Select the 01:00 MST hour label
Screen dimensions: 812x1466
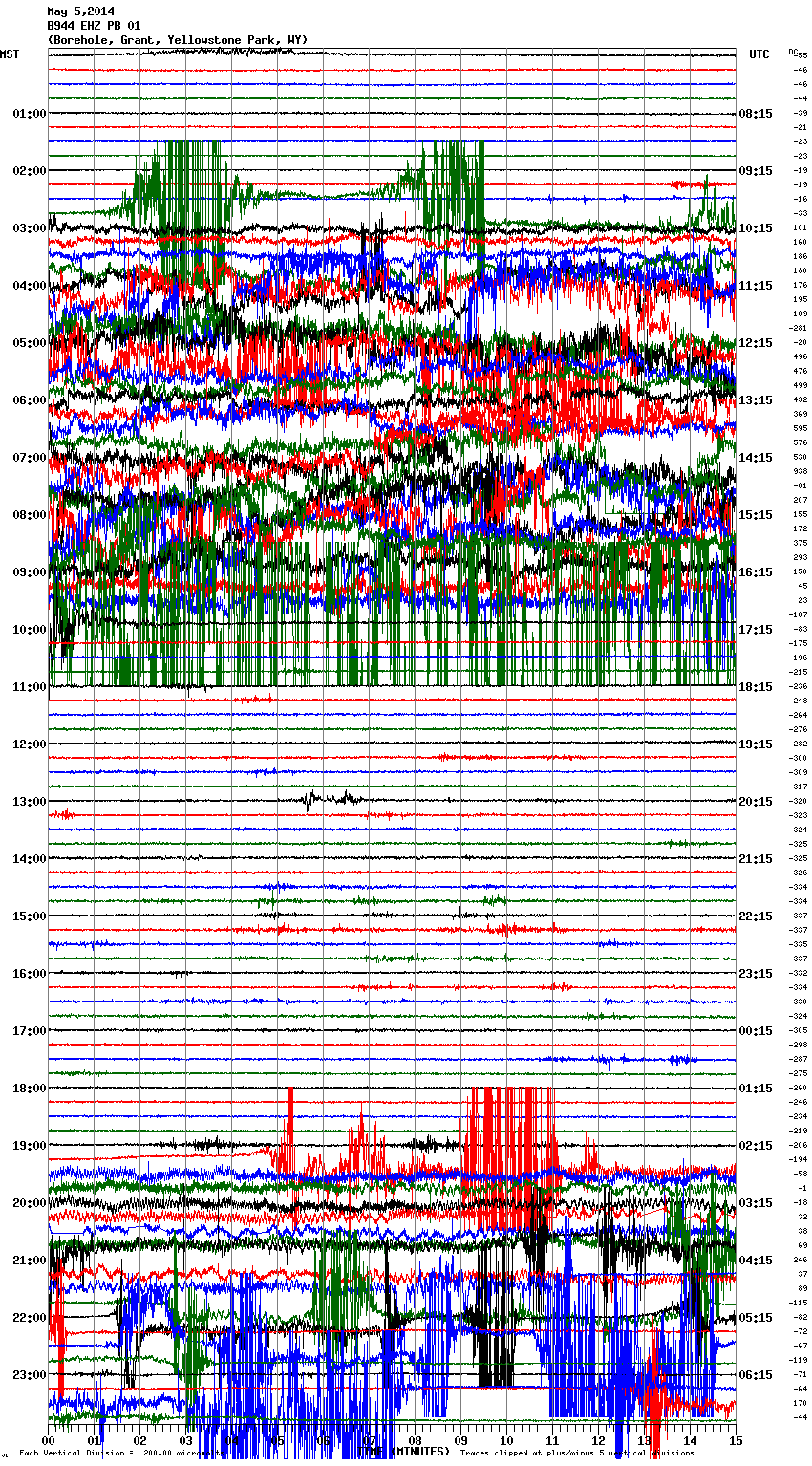pyautogui.click(x=30, y=113)
